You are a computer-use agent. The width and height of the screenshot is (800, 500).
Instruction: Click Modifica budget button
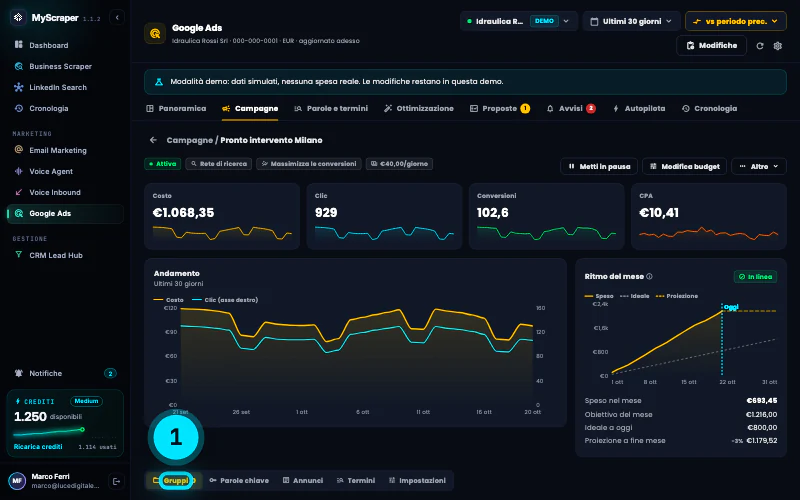684,166
